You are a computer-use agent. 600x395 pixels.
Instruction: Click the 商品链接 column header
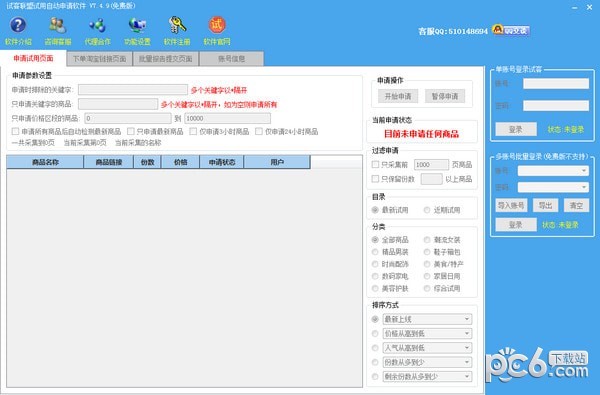[109, 162]
